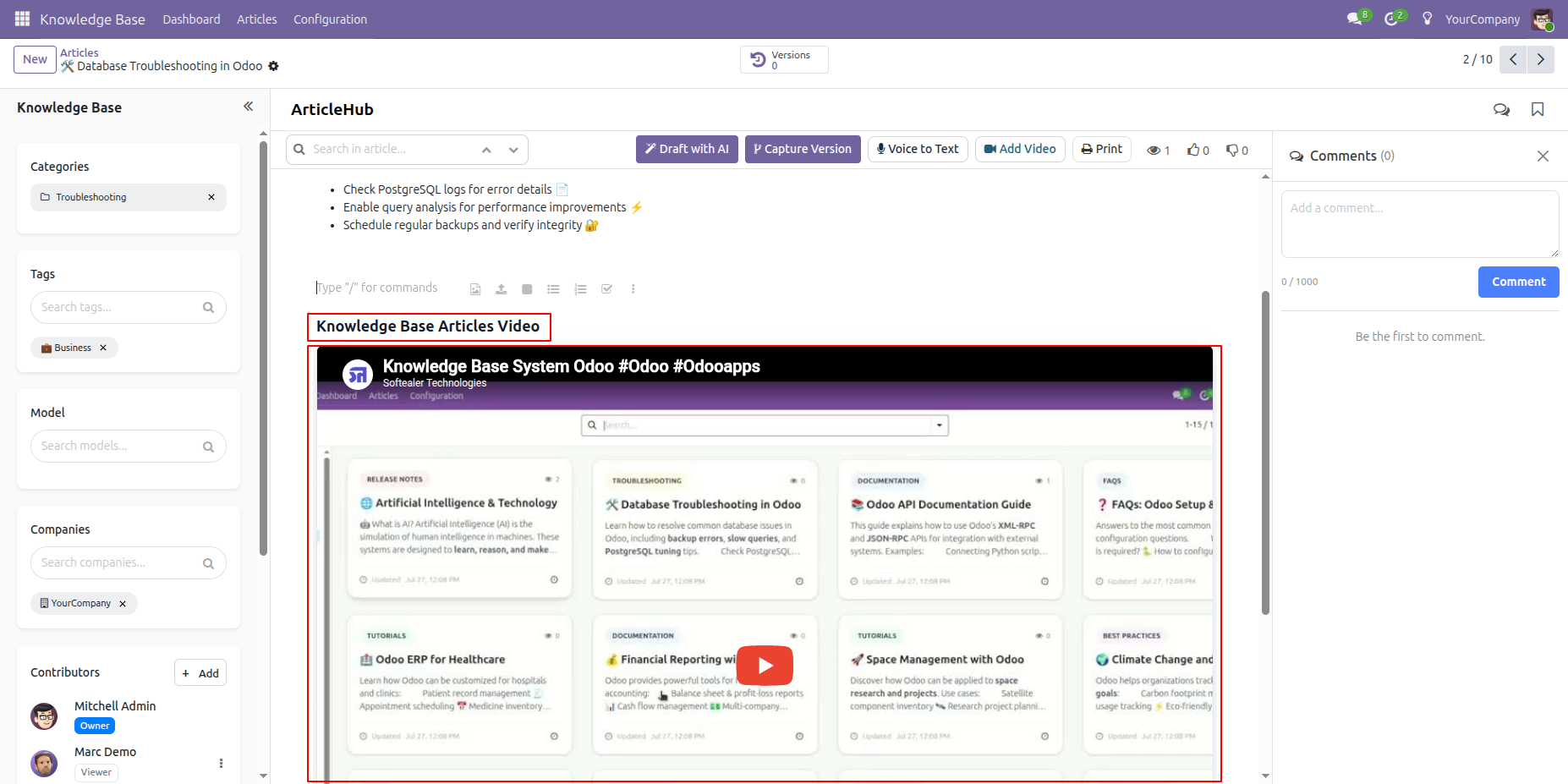Click Voice to Text button
The image size is (1568, 784).
pyautogui.click(x=918, y=149)
